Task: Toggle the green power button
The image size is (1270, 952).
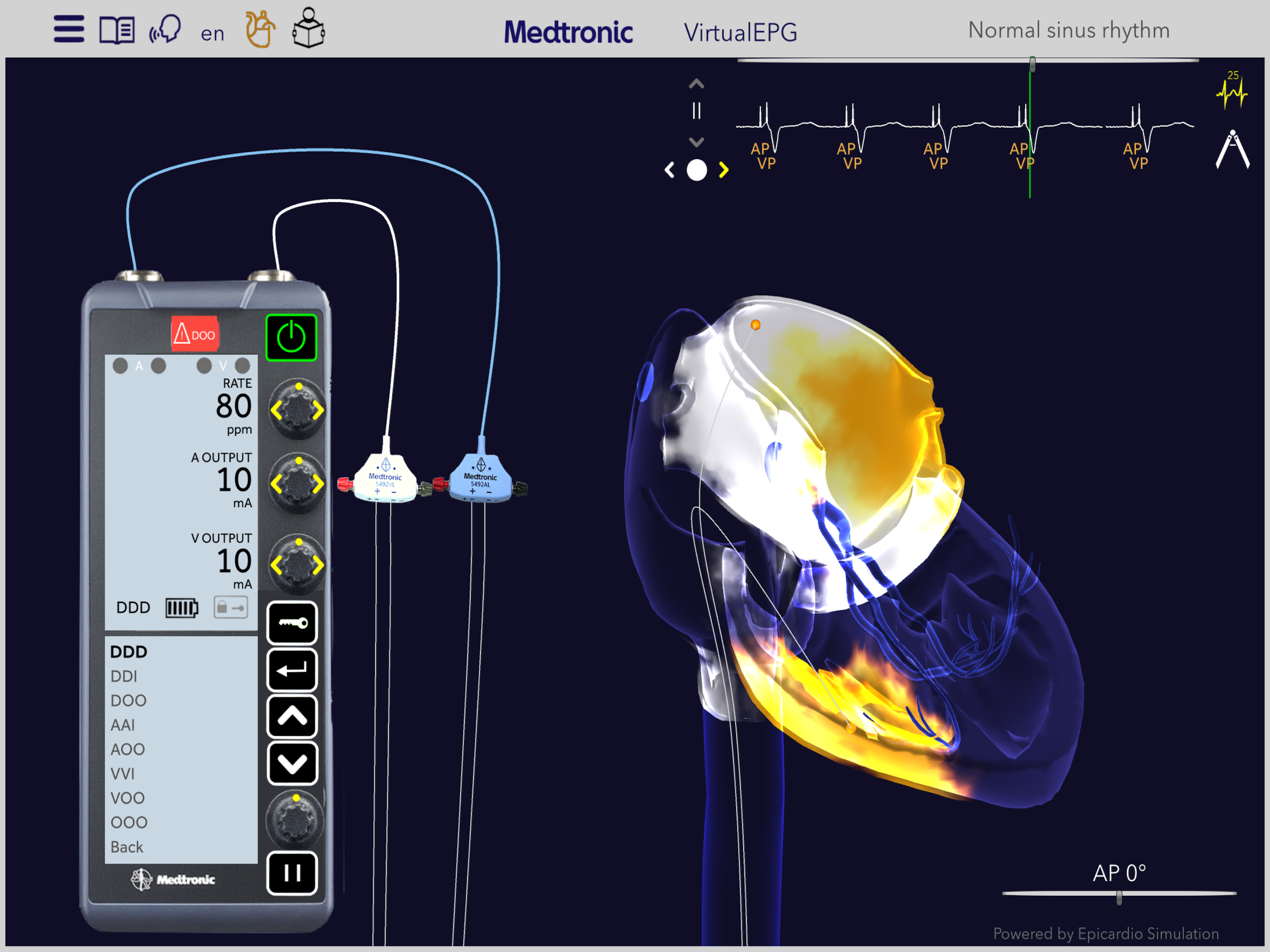Action: pos(291,337)
